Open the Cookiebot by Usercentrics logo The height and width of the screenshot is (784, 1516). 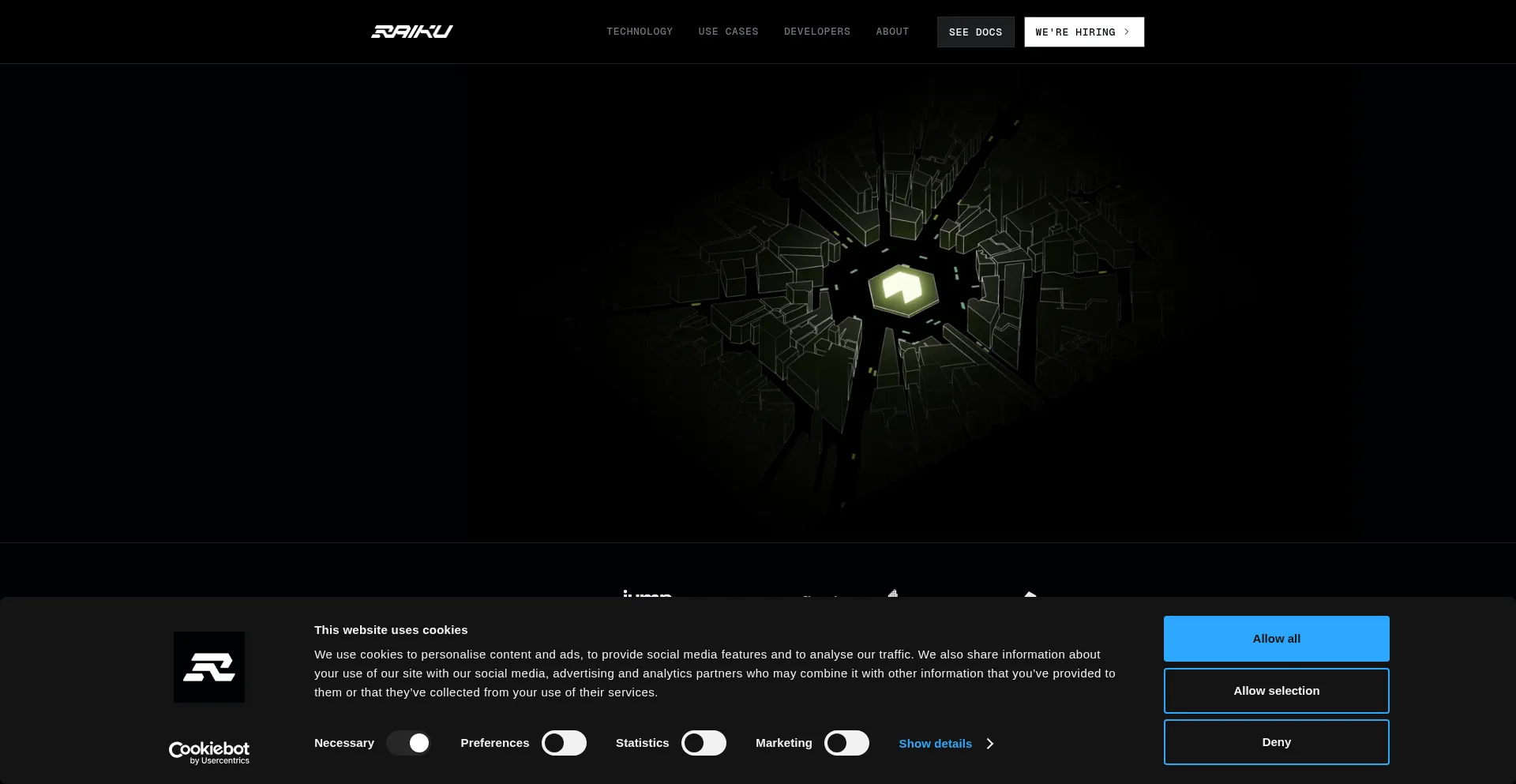[x=209, y=752]
